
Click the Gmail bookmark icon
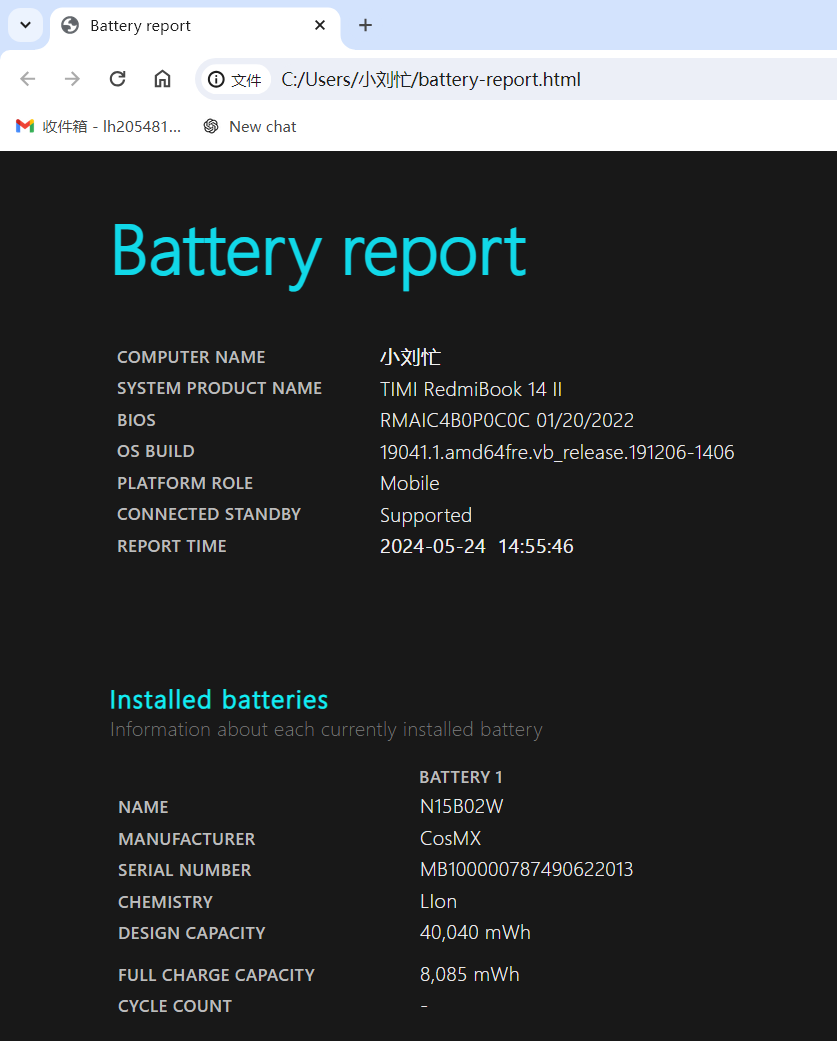click(25, 126)
